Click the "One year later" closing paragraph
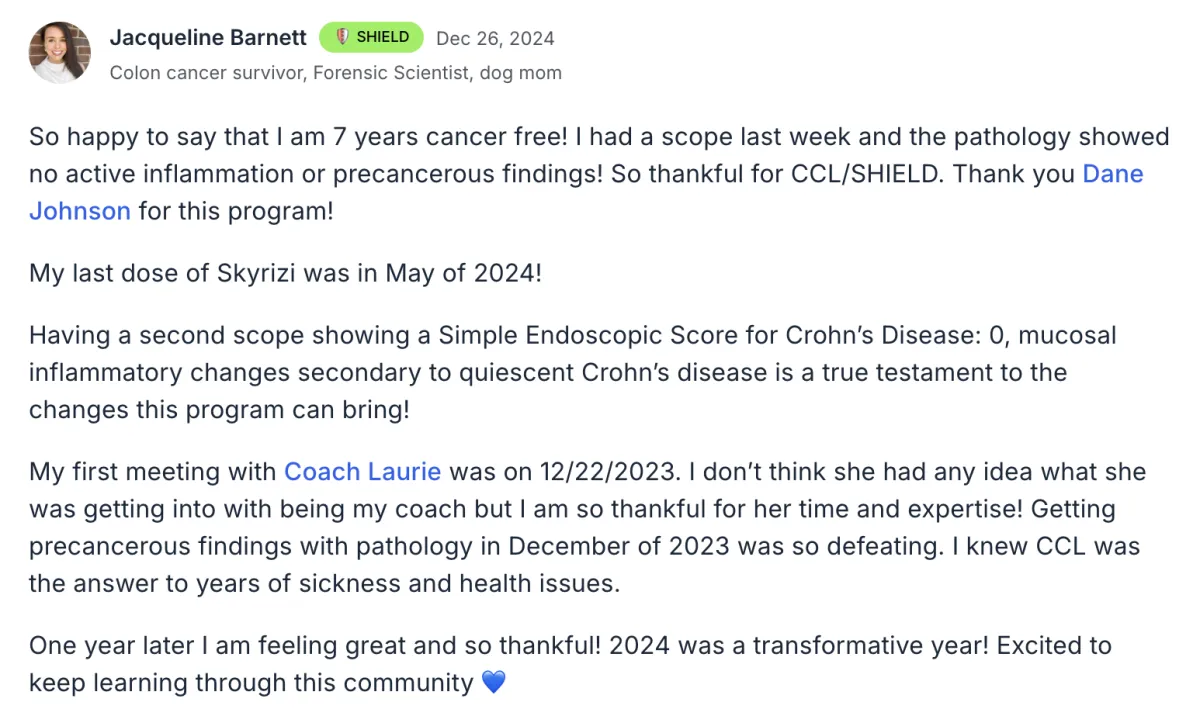This screenshot has height=709, width=1200. click(570, 663)
